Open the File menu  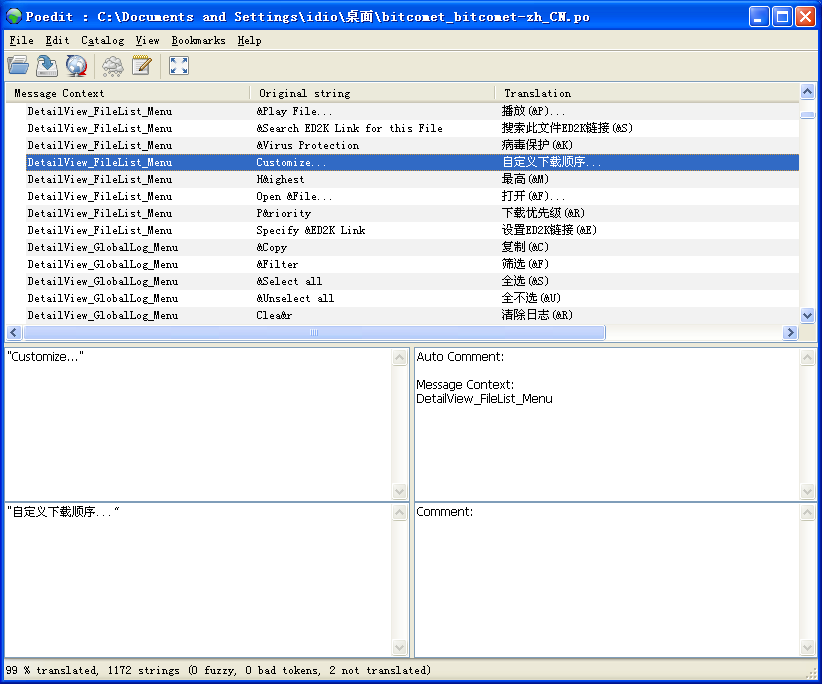[x=19, y=41]
